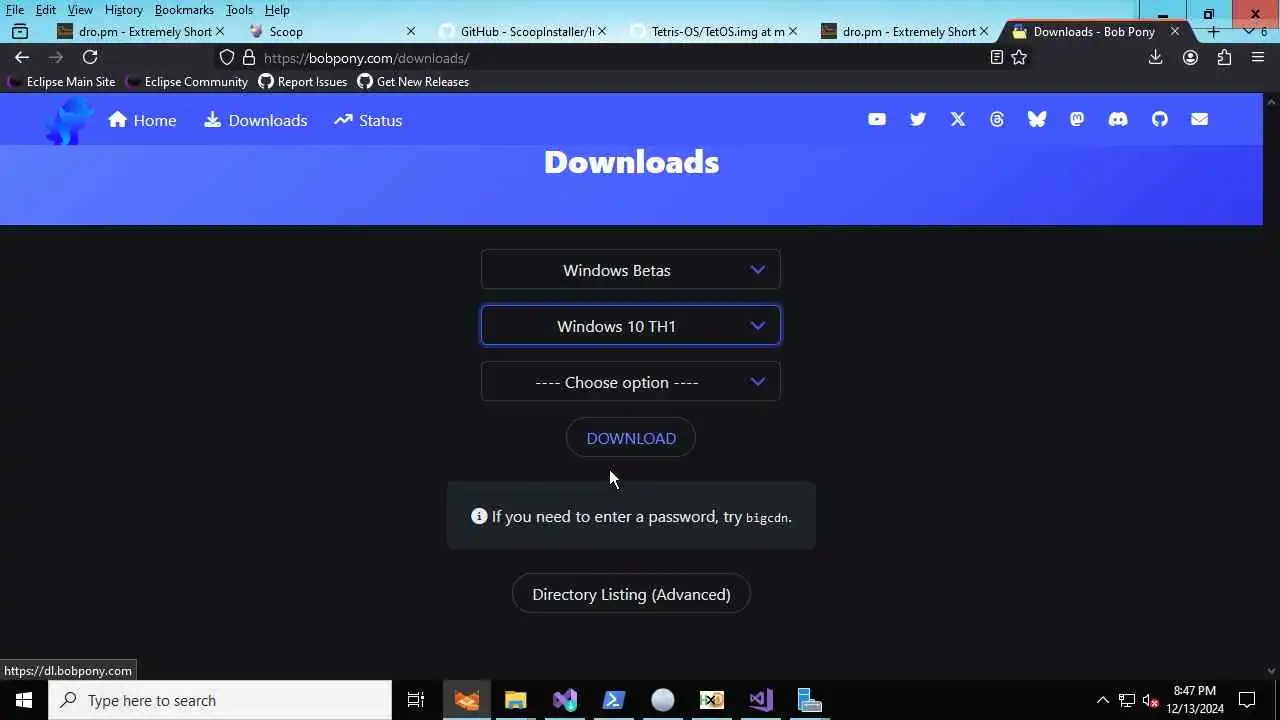Open the Threads icon link
Viewport: 1280px width, 720px height.
997,120
